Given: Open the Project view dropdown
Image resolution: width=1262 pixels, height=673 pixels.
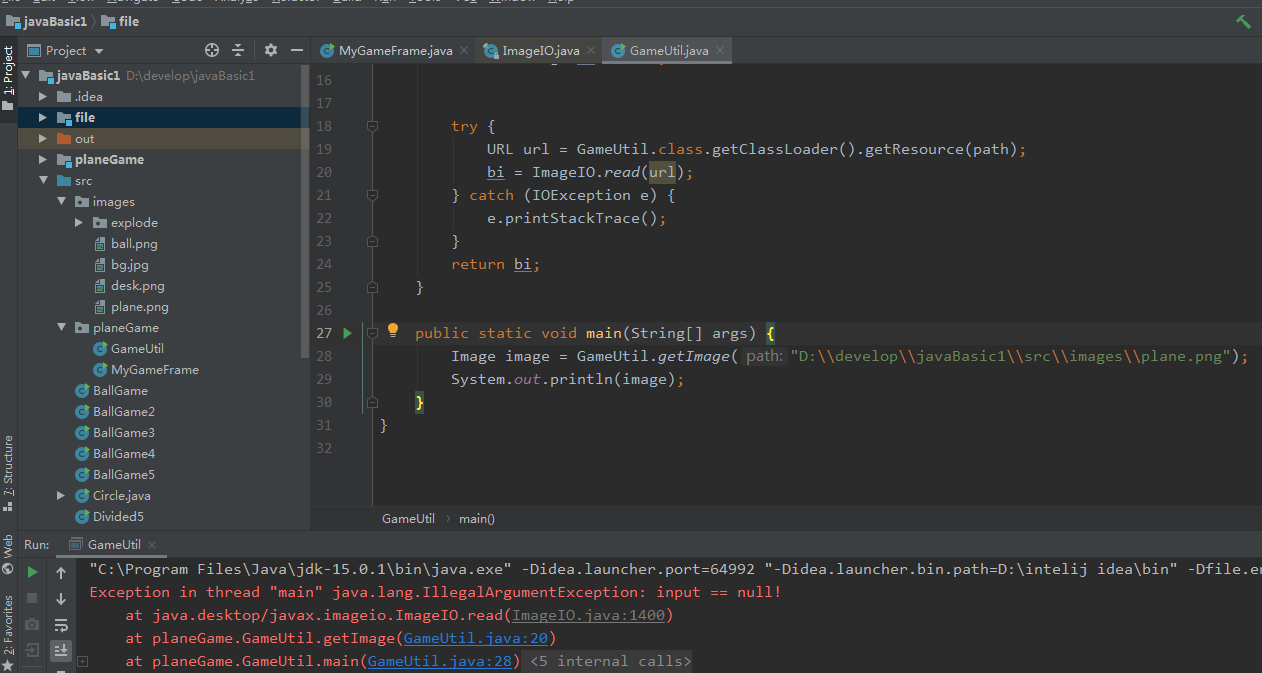Looking at the screenshot, I should pyautogui.click(x=66, y=50).
